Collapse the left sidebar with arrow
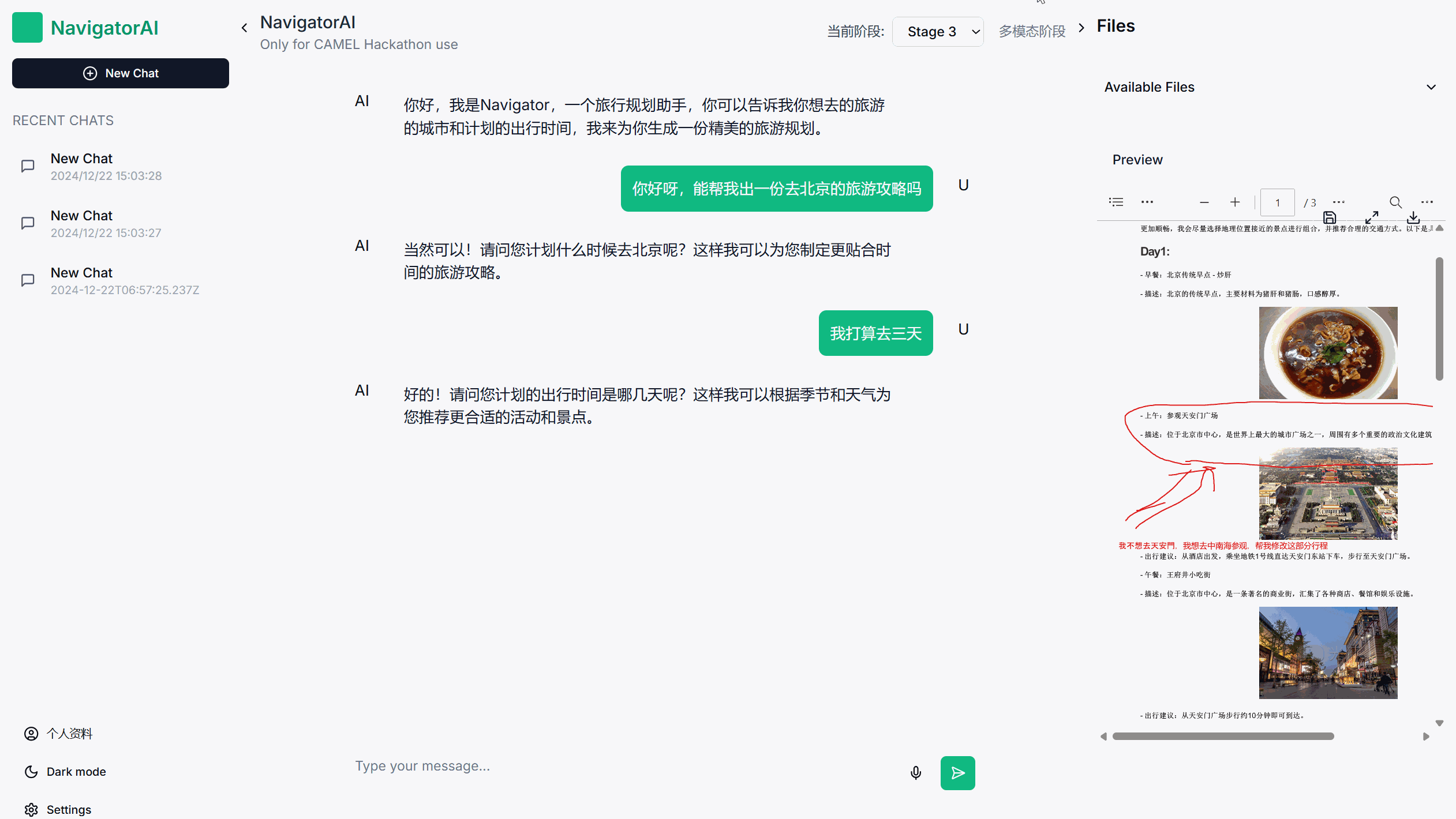The height and width of the screenshot is (819, 1456). click(x=245, y=28)
